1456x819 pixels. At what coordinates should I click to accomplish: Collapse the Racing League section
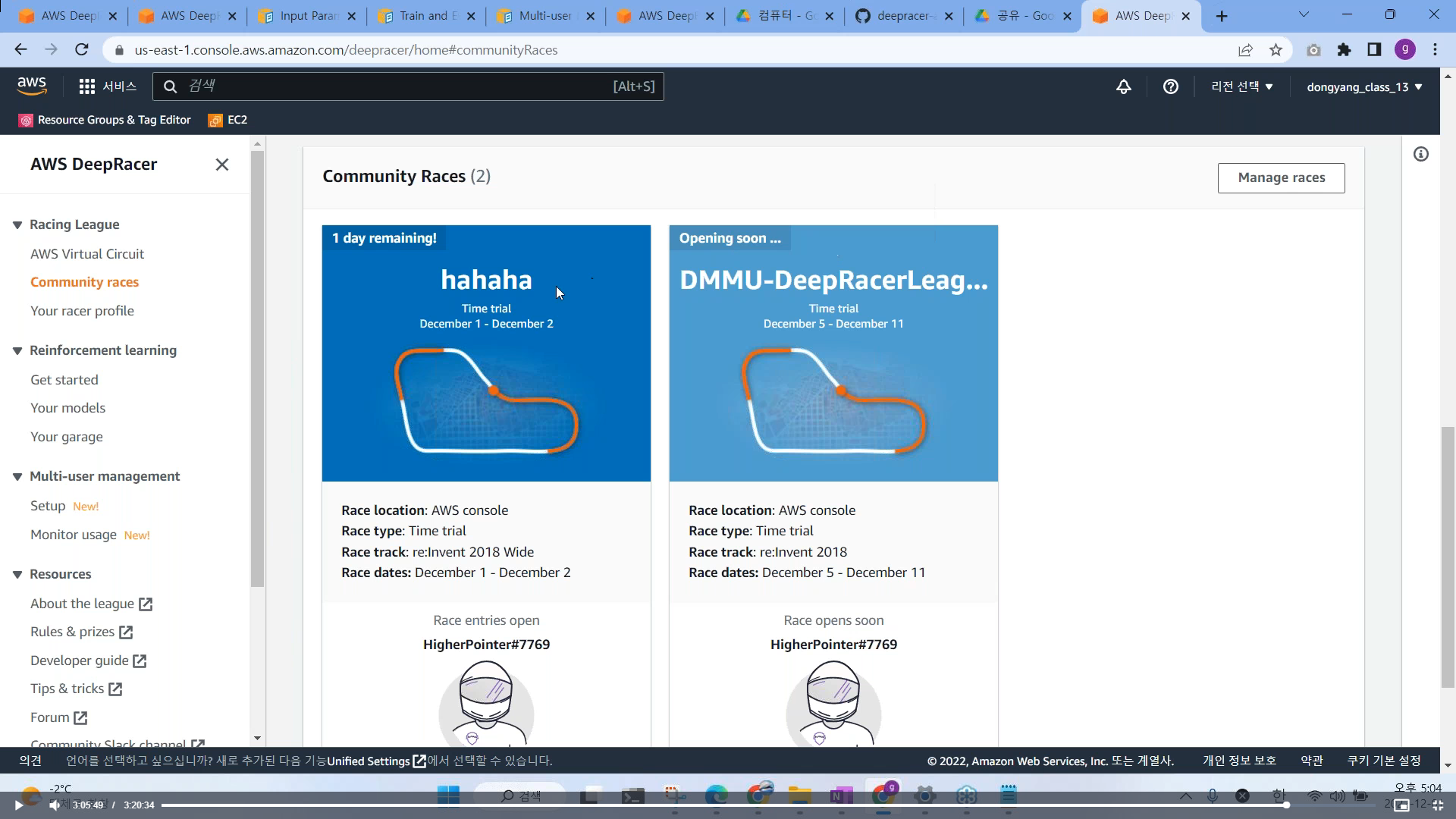[x=17, y=225]
